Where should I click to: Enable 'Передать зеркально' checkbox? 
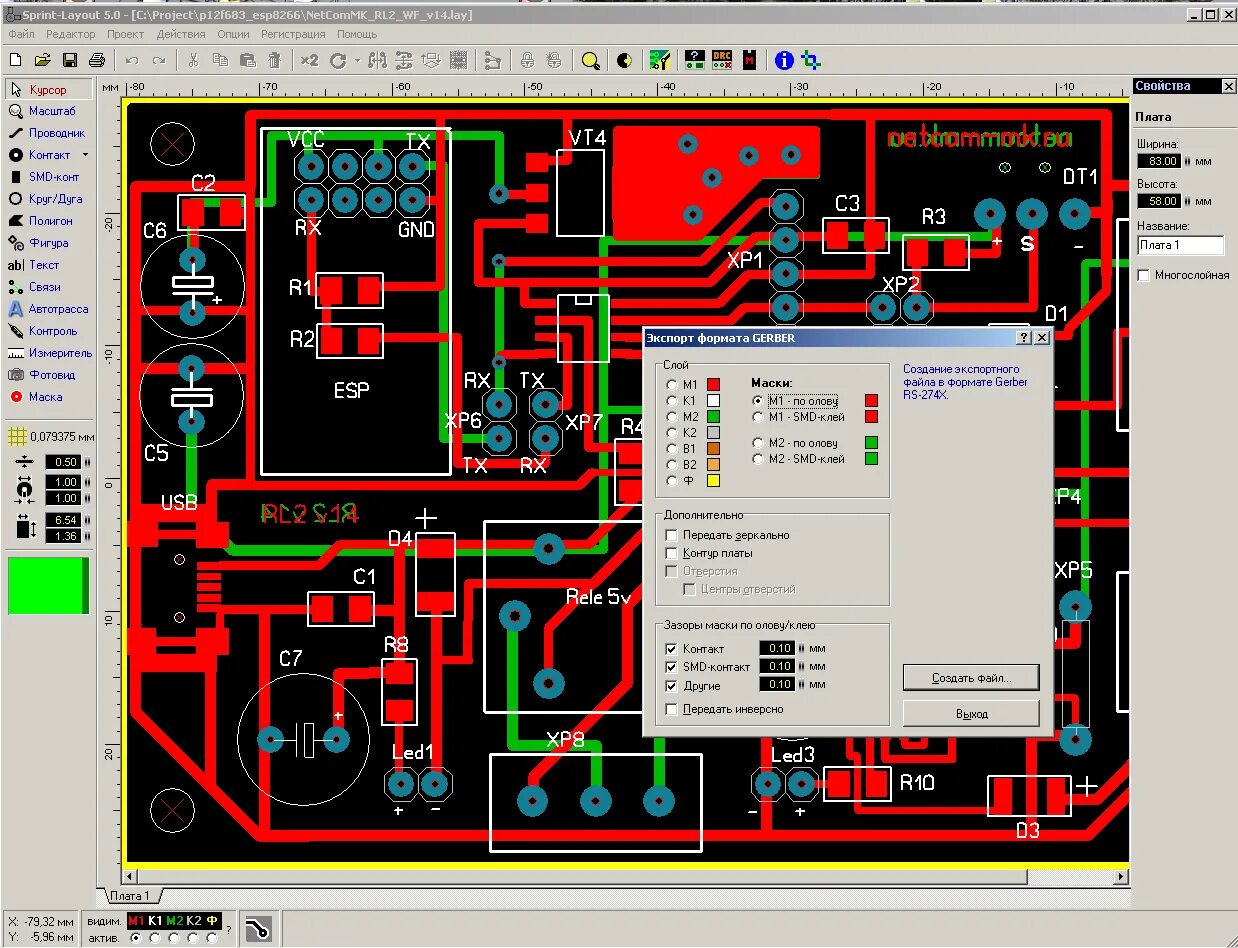[672, 535]
